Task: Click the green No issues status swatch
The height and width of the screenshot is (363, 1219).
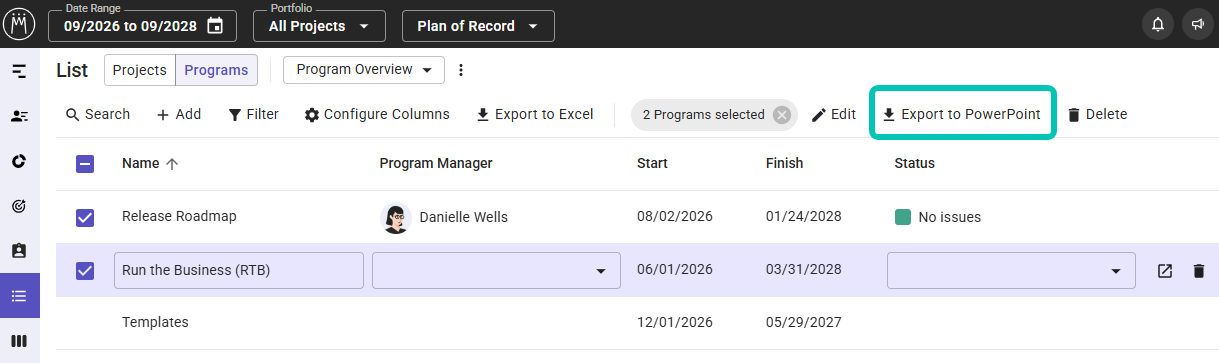Action: pyautogui.click(x=902, y=217)
